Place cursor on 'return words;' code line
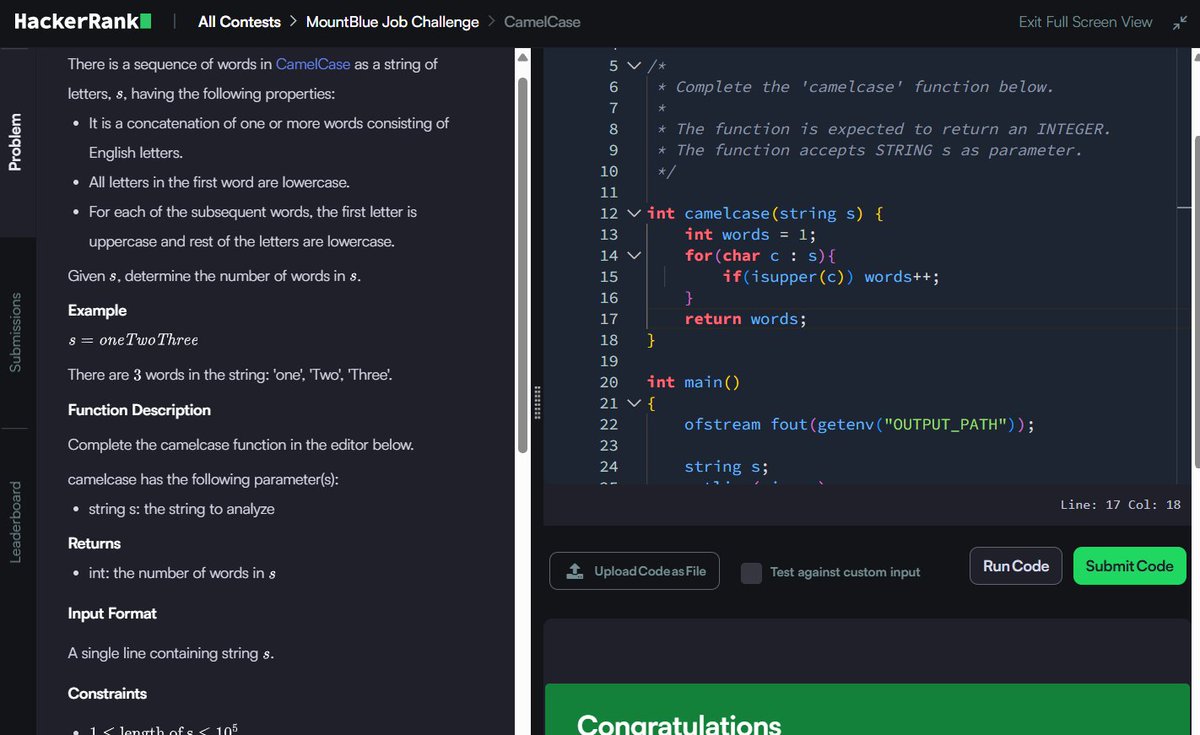The width and height of the screenshot is (1200, 735). coord(745,319)
